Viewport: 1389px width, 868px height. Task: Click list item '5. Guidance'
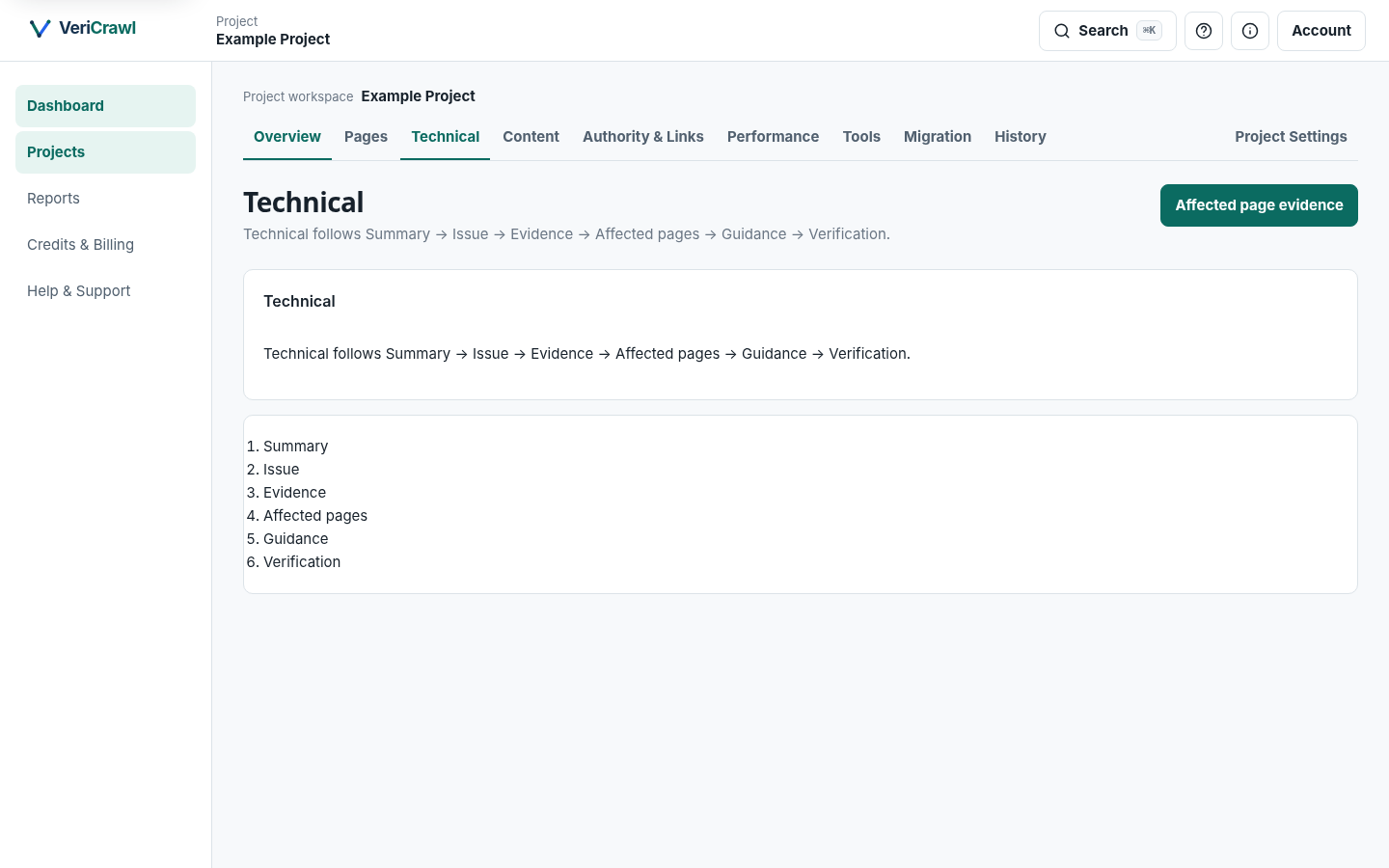pos(287,539)
